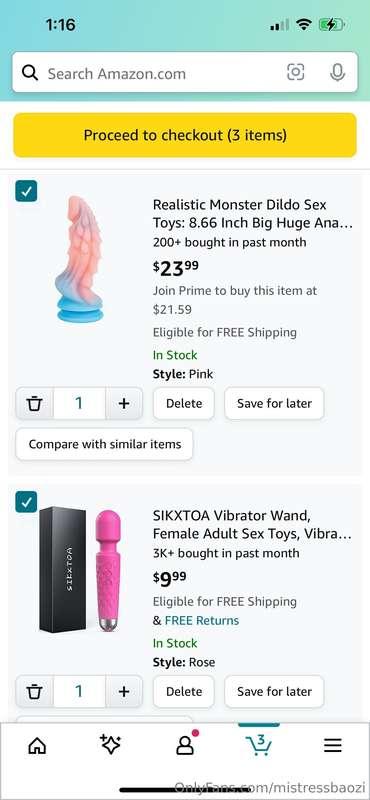Viewport: 370px width, 800px height.
Task: Increase quantity of first item with plus
Action: point(124,404)
